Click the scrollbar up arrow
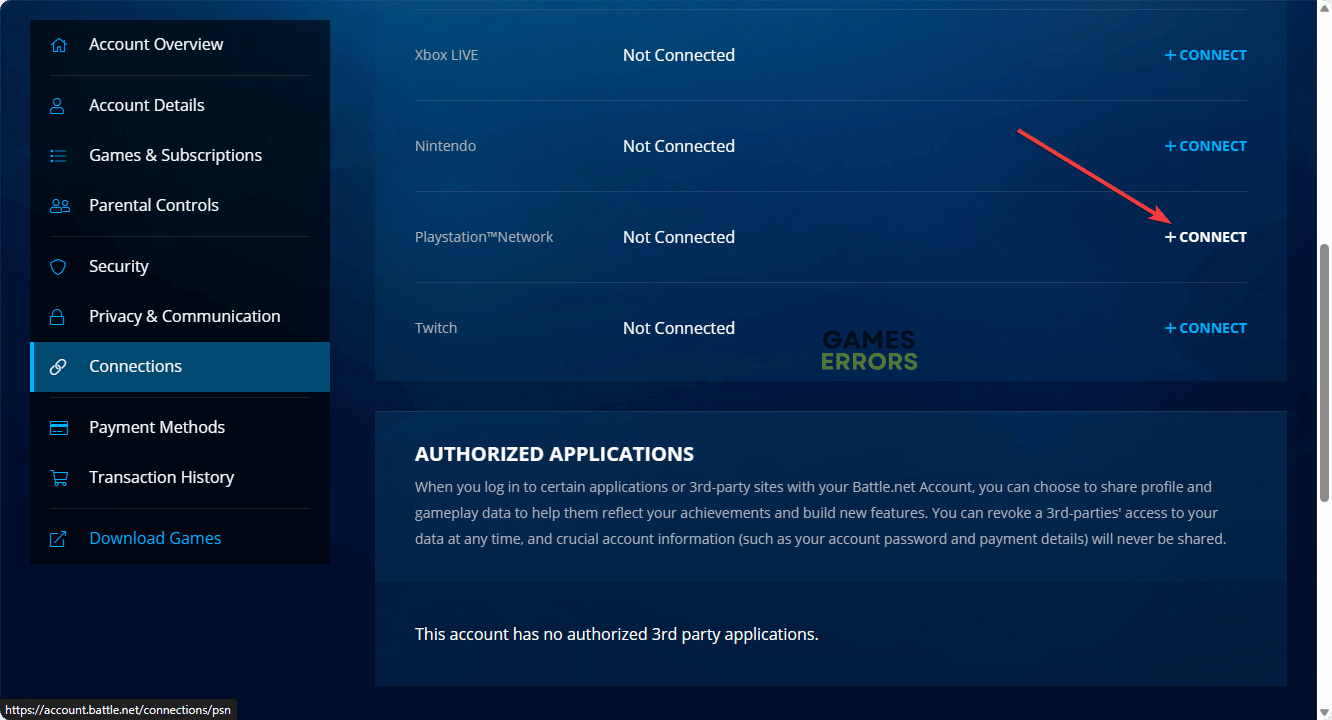Viewport: 1332px width, 720px height. click(1323, 8)
